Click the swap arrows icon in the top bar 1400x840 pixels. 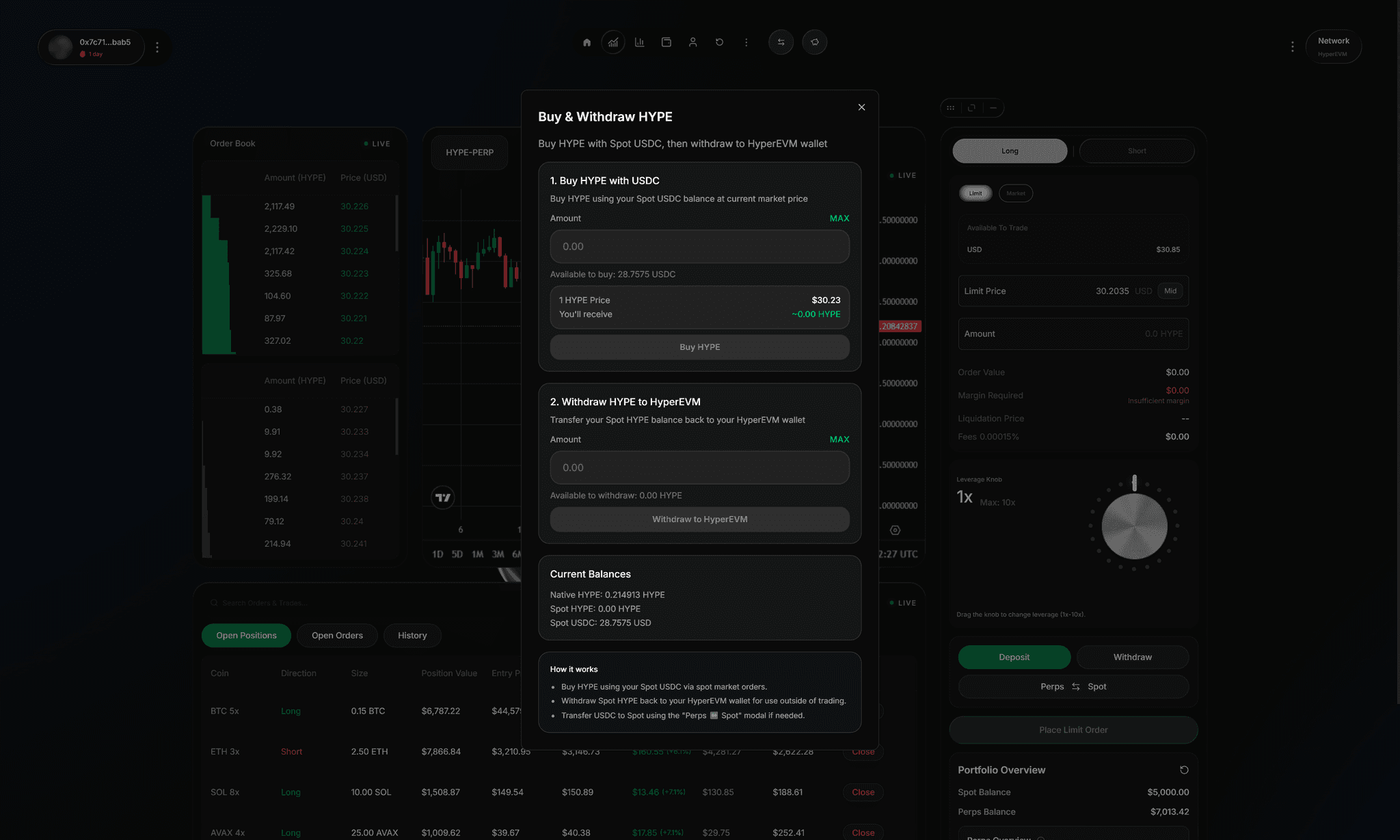781,42
